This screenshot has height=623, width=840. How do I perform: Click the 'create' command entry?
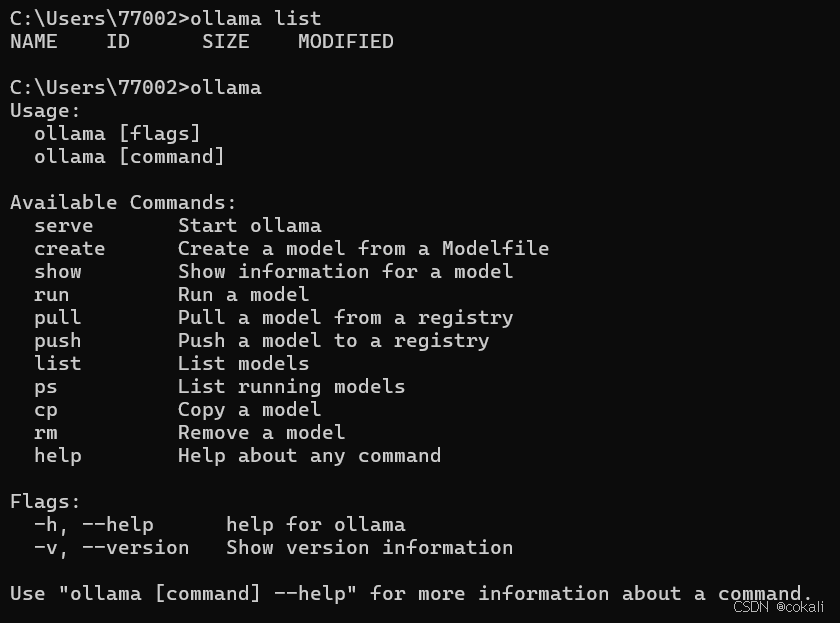coord(70,249)
